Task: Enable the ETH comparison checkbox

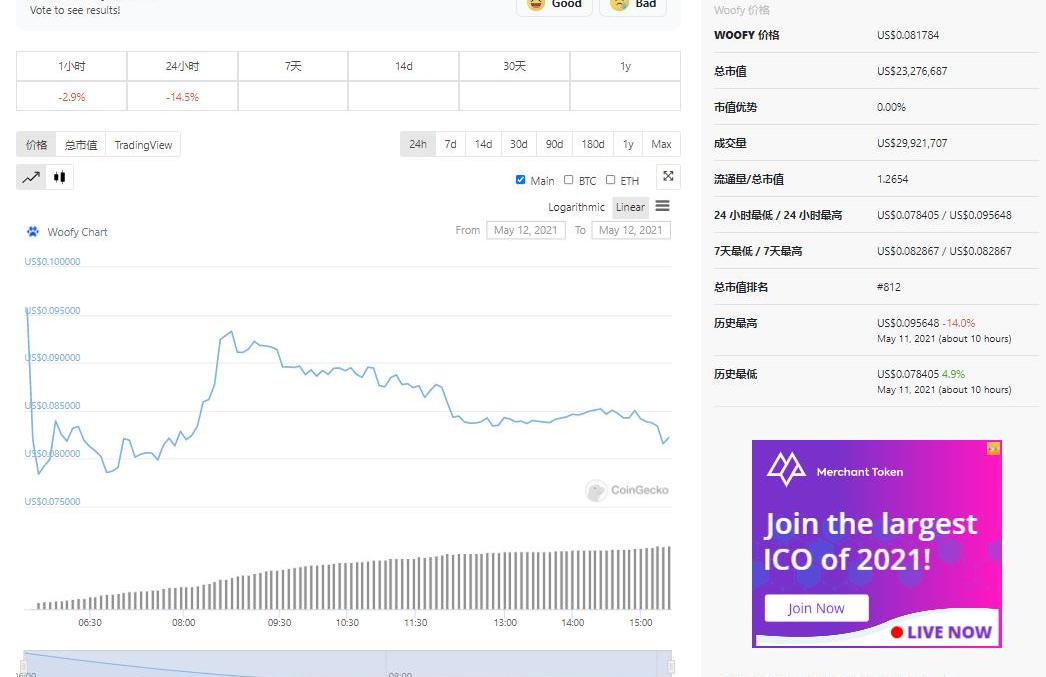Action: click(610, 179)
